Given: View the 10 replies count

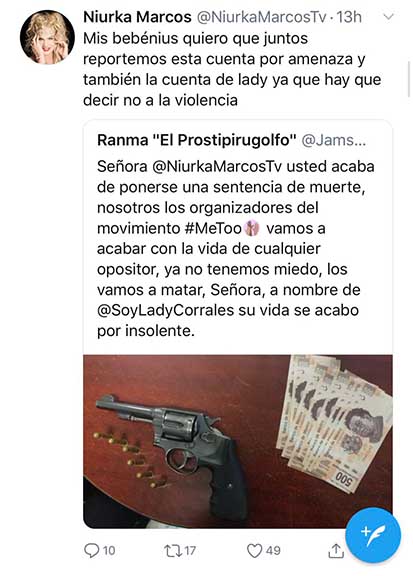Looking at the screenshot, I should [x=109, y=551].
